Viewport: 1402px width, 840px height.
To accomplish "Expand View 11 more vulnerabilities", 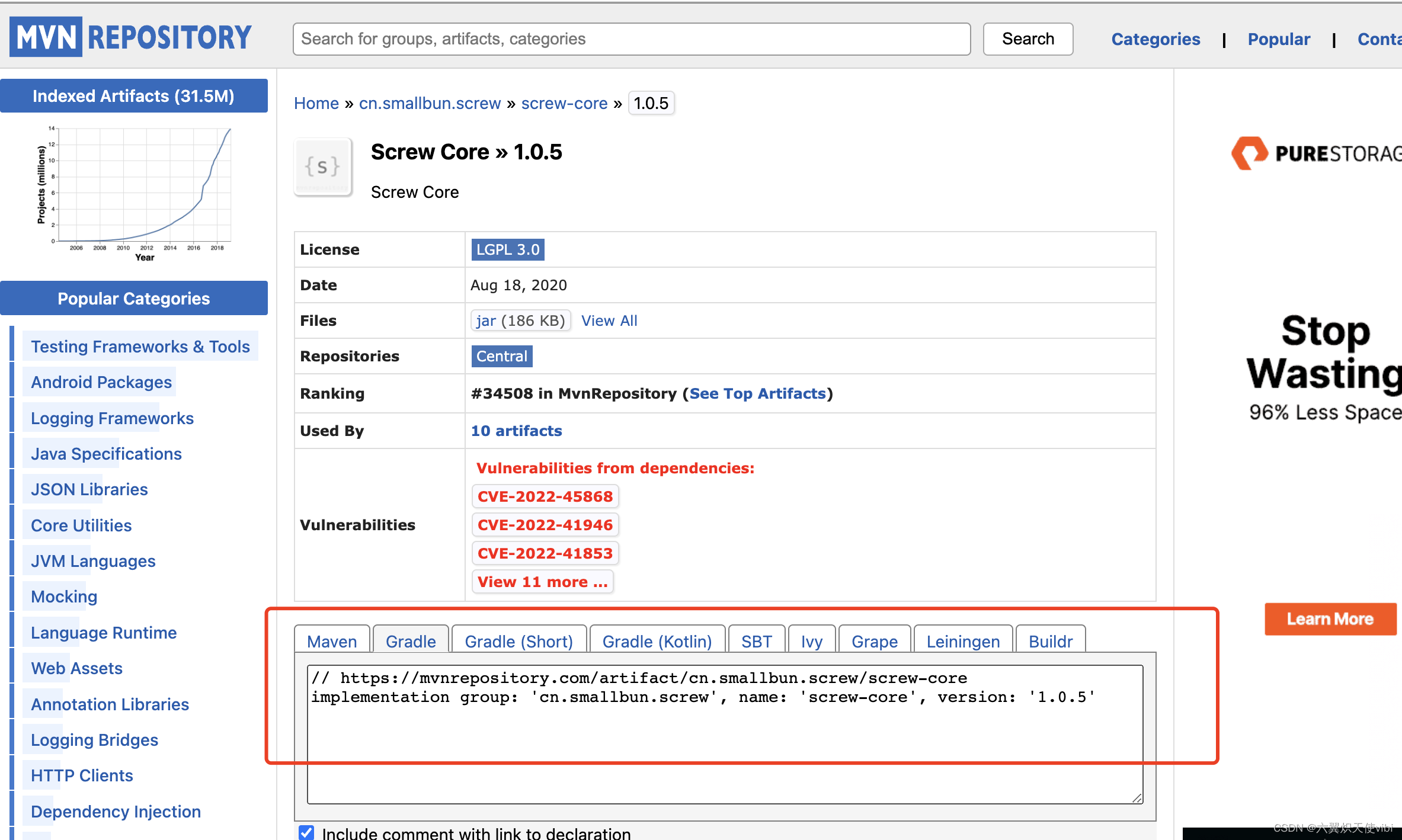I will [543, 582].
